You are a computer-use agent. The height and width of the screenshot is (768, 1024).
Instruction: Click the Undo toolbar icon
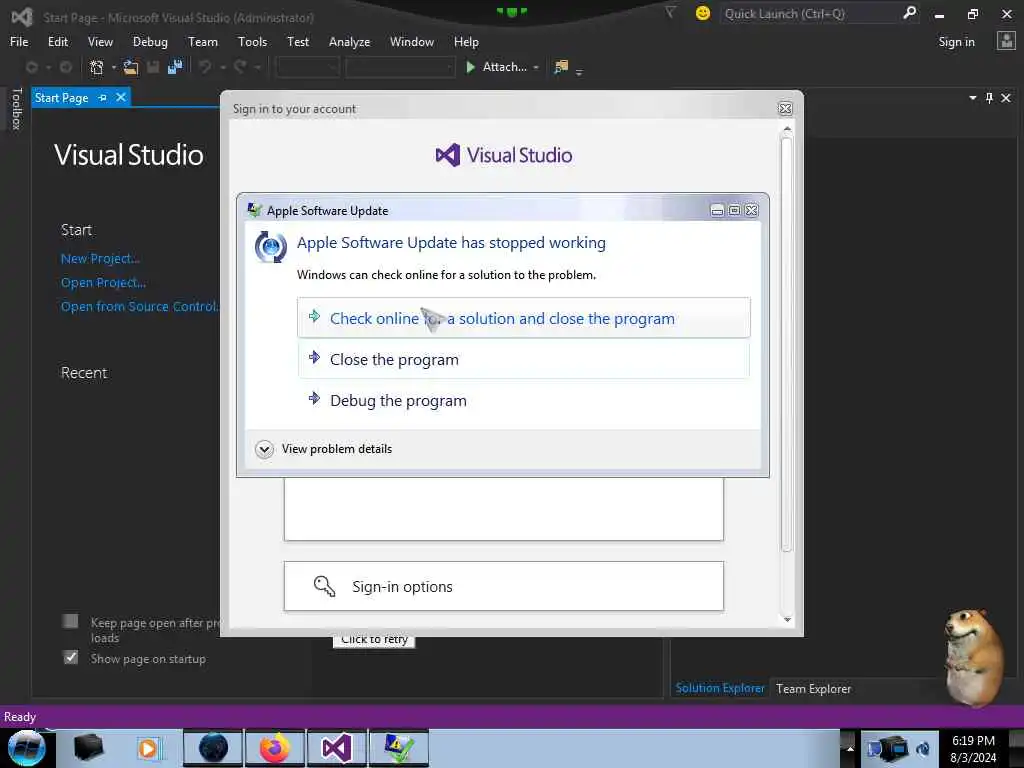click(205, 67)
